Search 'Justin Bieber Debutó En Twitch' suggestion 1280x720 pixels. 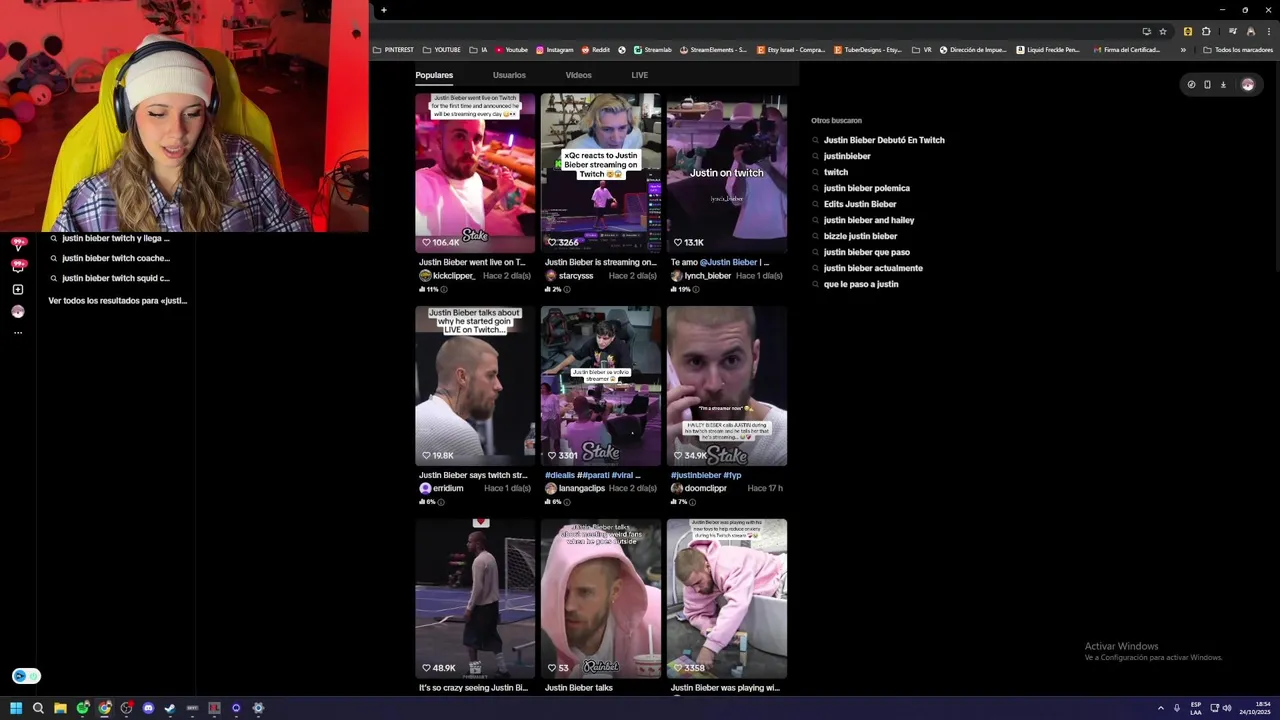coord(884,140)
